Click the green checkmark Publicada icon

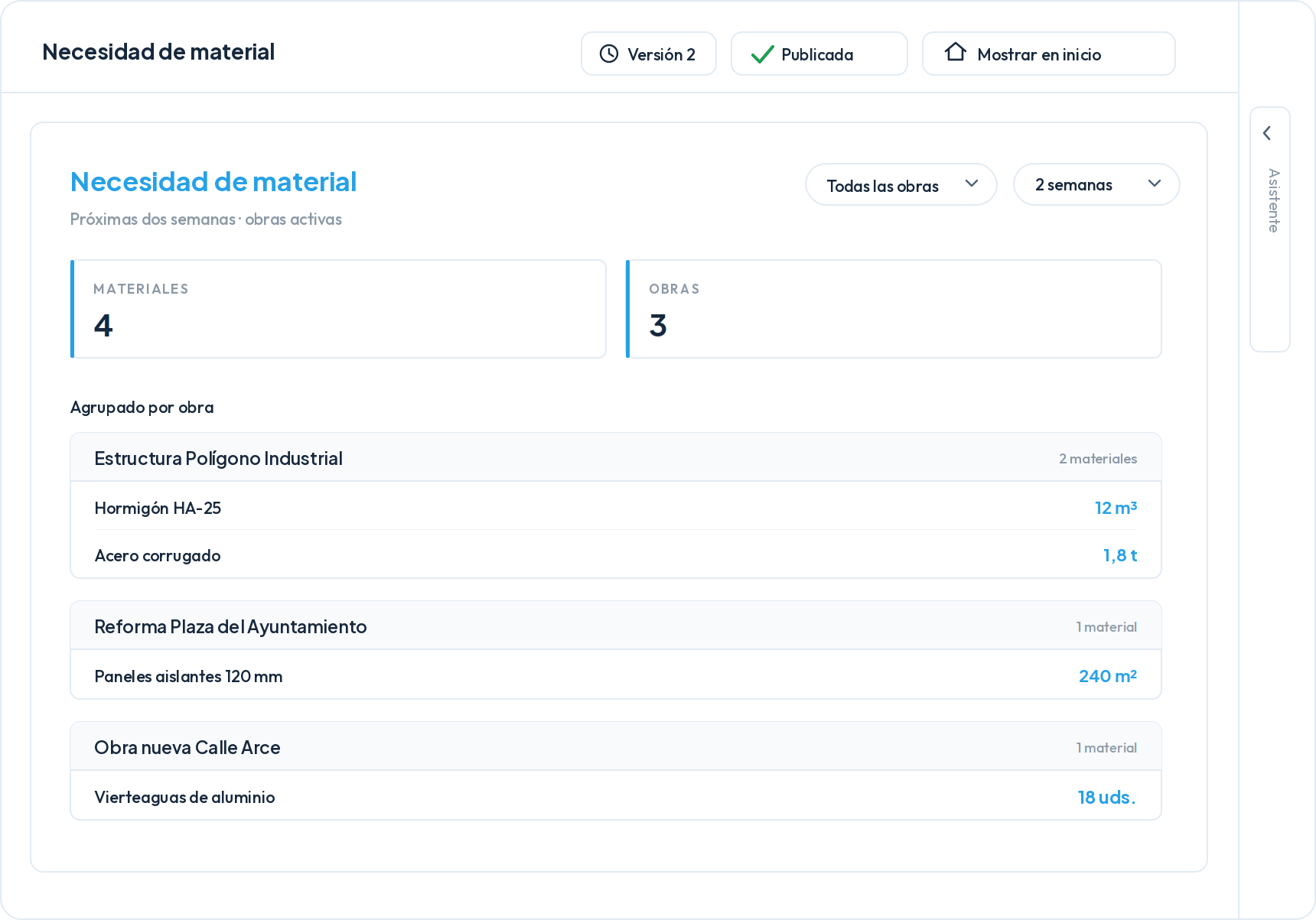762,54
